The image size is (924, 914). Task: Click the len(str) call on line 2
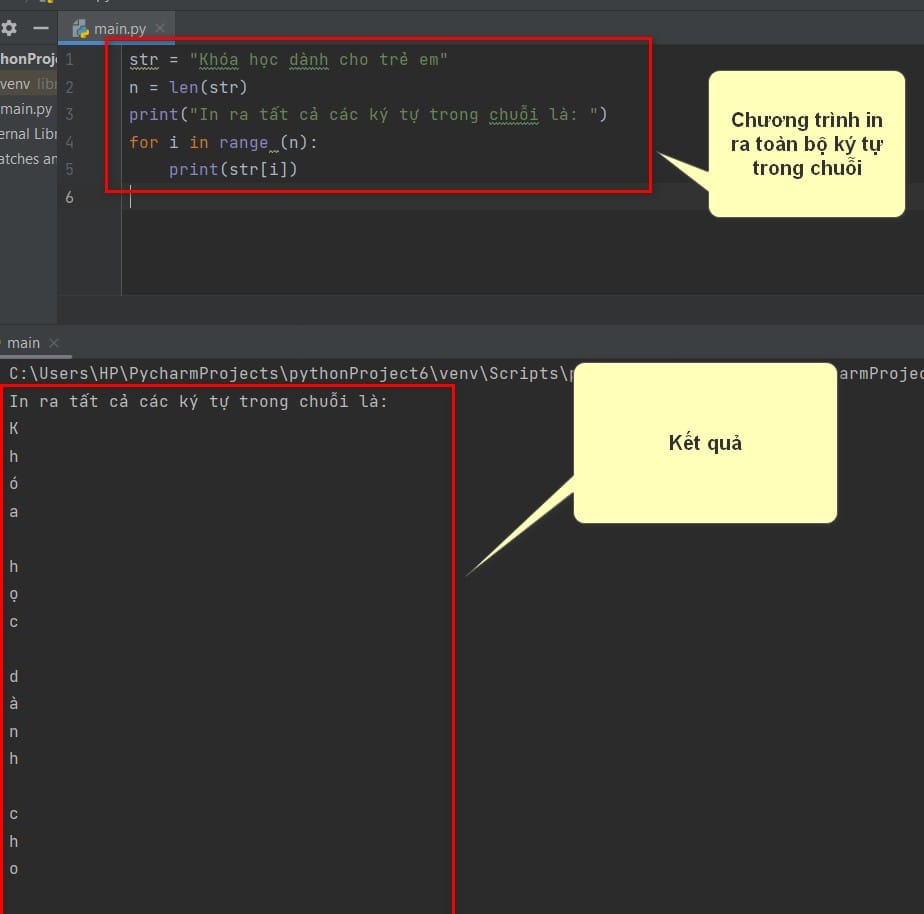[208, 87]
